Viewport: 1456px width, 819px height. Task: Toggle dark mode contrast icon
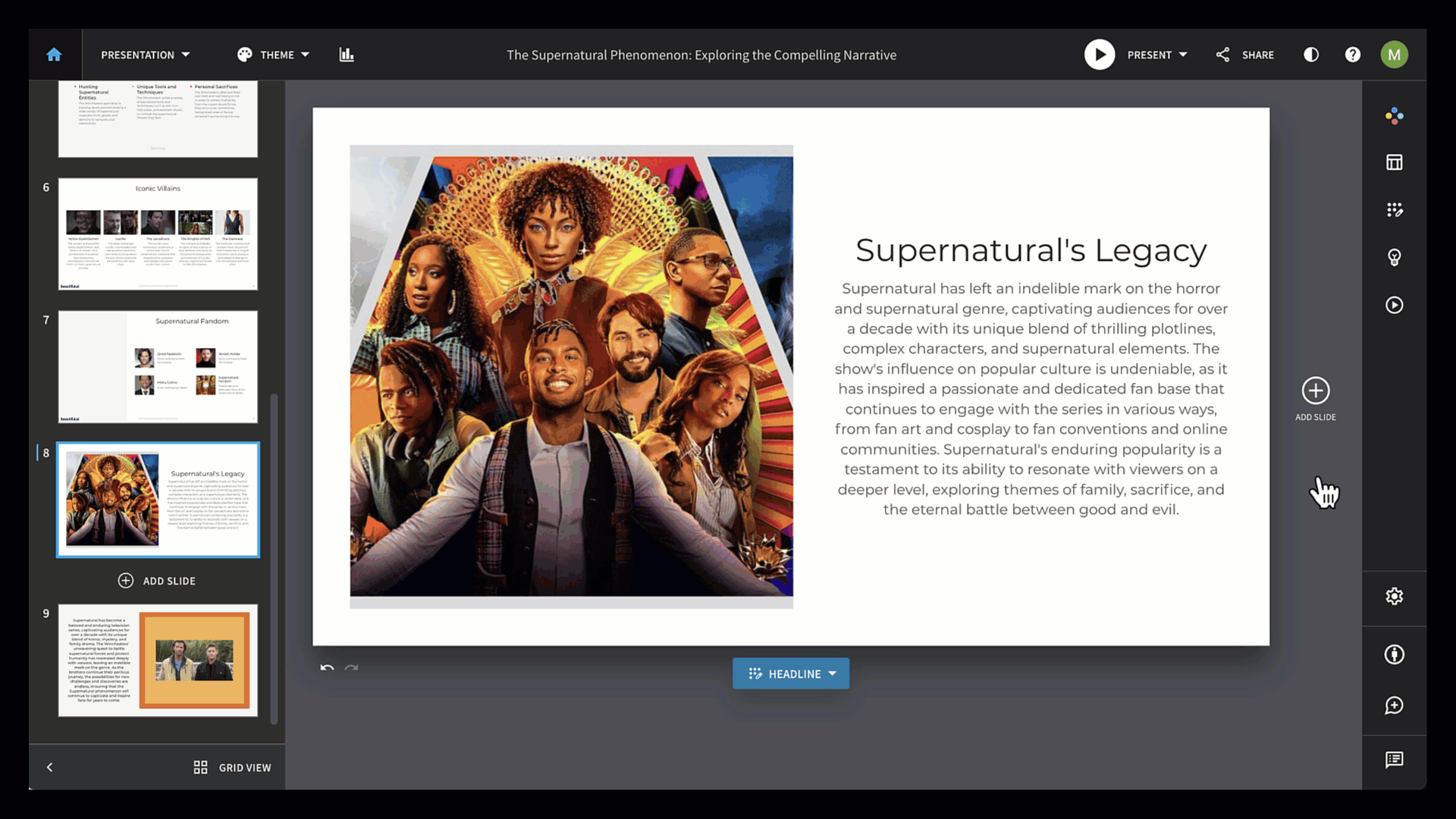point(1311,55)
